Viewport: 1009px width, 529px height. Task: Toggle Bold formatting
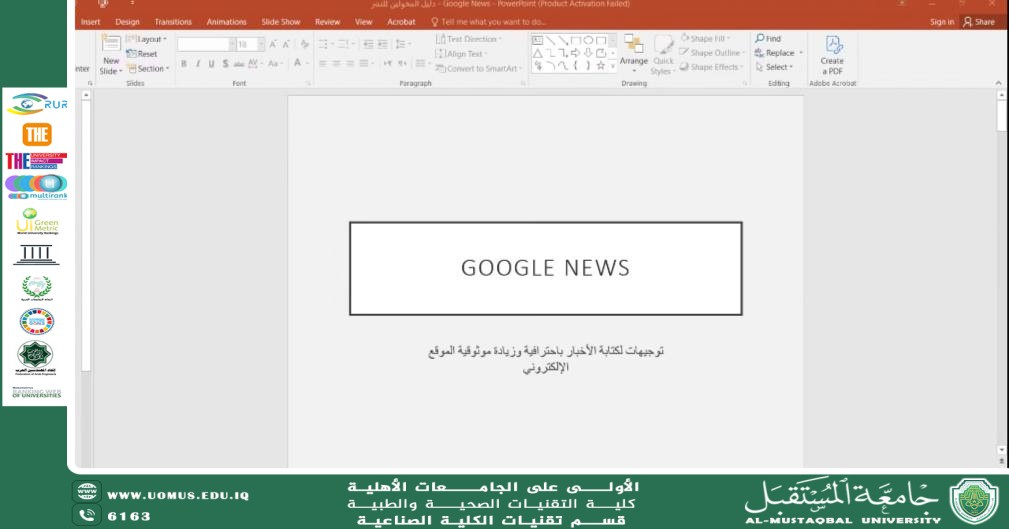pyautogui.click(x=184, y=64)
